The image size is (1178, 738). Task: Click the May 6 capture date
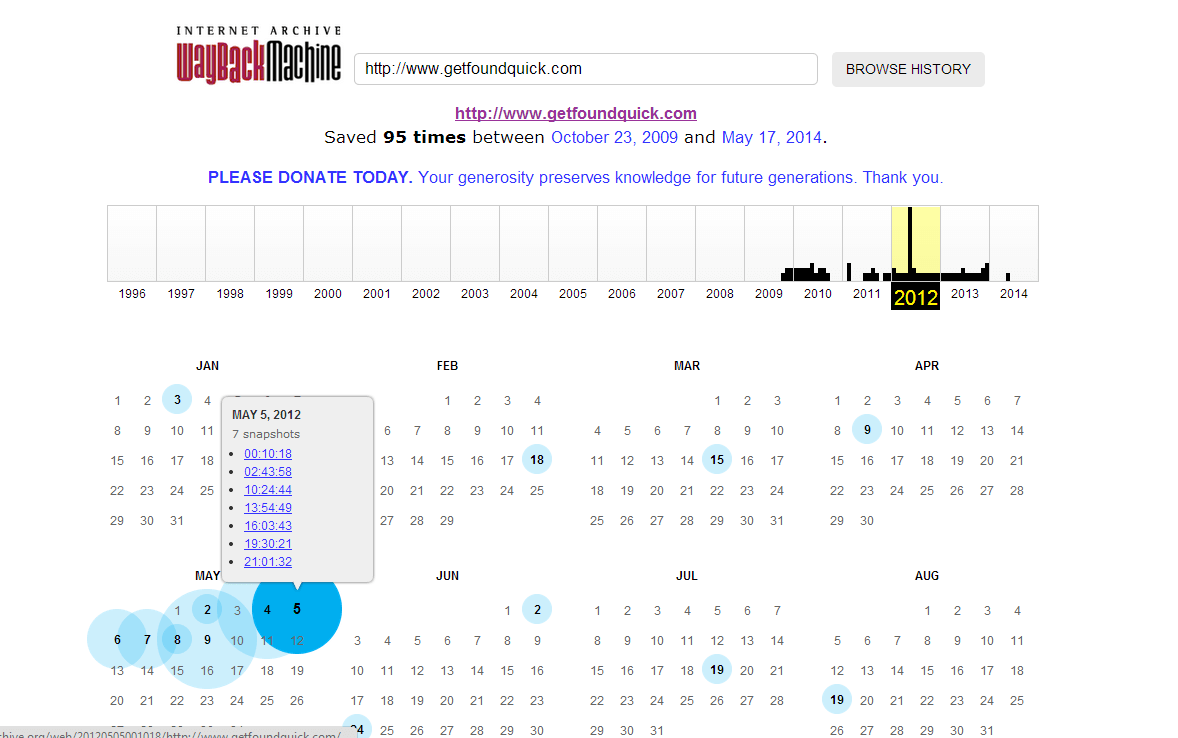(117, 640)
